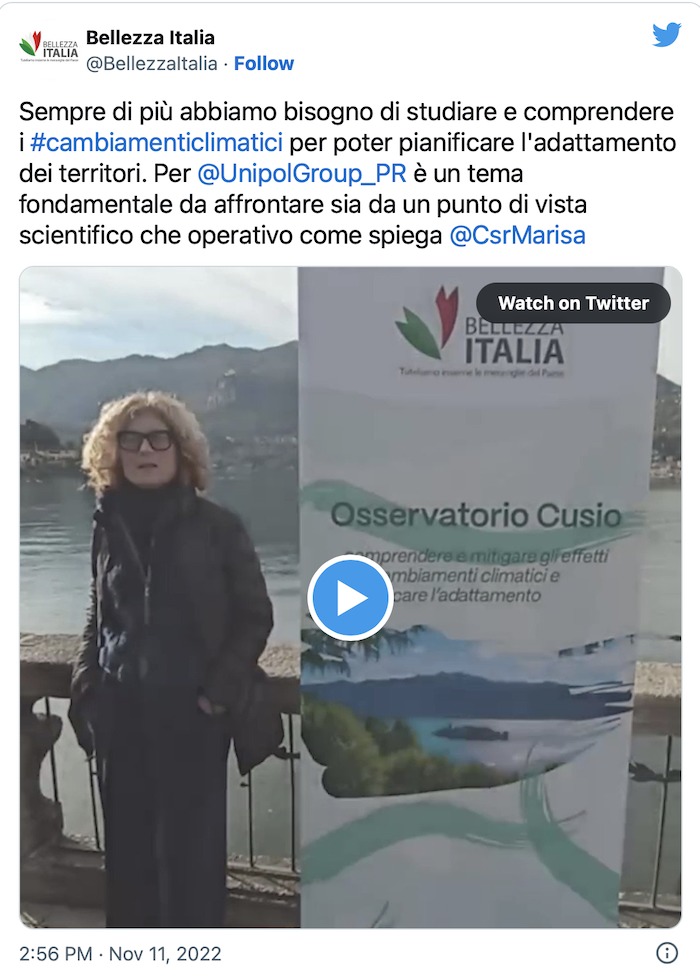Screen dimensions: 700x978
Task: Click the tweet text paragraph
Action: coord(348,173)
